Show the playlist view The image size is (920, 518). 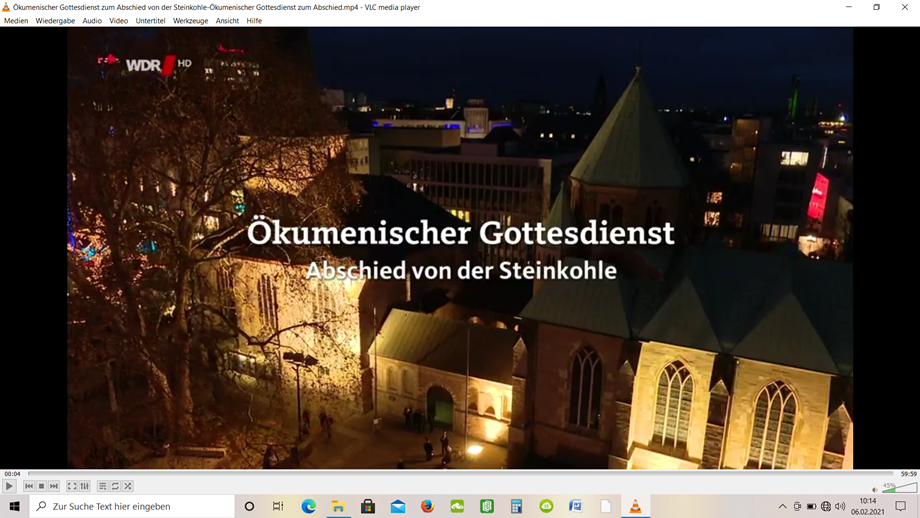103,486
